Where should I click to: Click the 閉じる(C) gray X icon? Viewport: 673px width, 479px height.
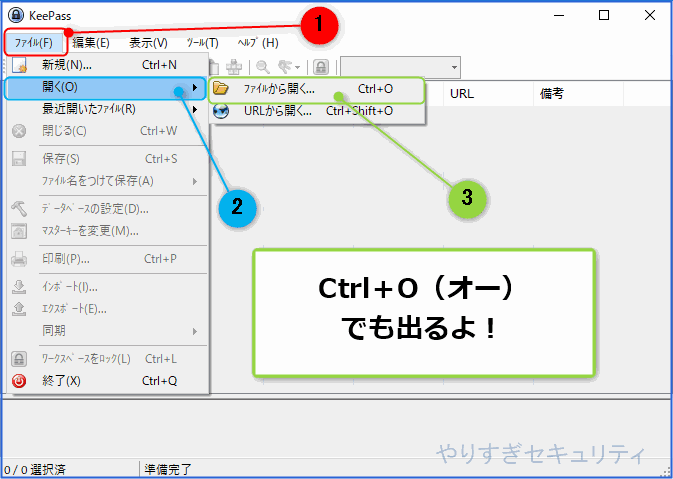tap(19, 131)
